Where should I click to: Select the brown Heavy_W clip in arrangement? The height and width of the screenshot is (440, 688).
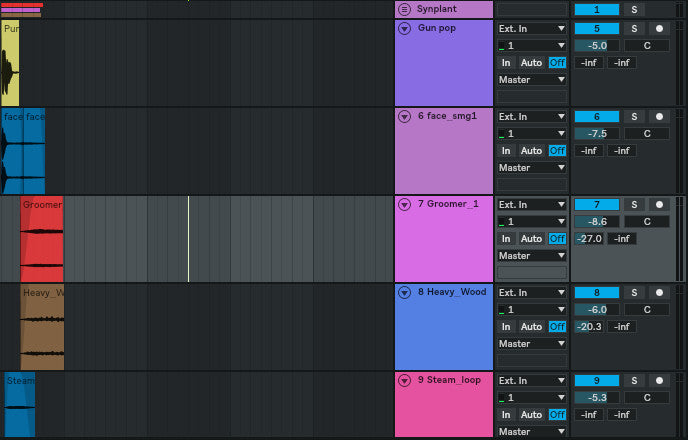pyautogui.click(x=43, y=327)
